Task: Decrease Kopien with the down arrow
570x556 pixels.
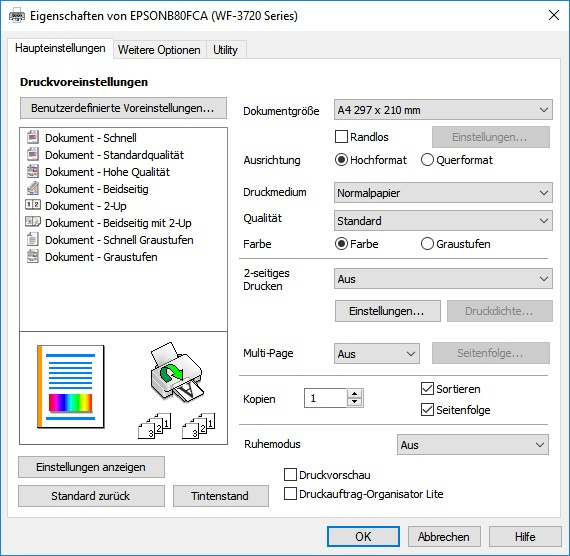Action: [354, 402]
